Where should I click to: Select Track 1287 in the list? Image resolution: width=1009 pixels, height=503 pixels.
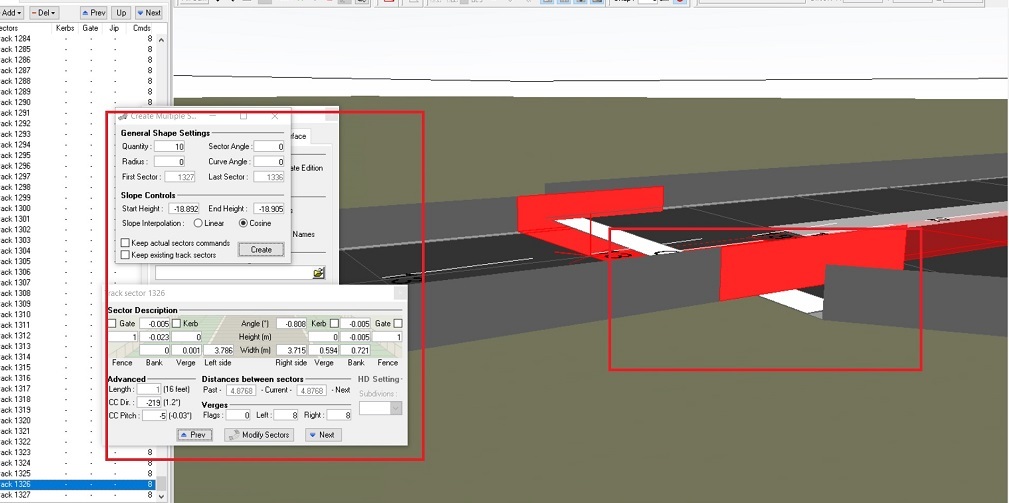[x=77, y=71]
